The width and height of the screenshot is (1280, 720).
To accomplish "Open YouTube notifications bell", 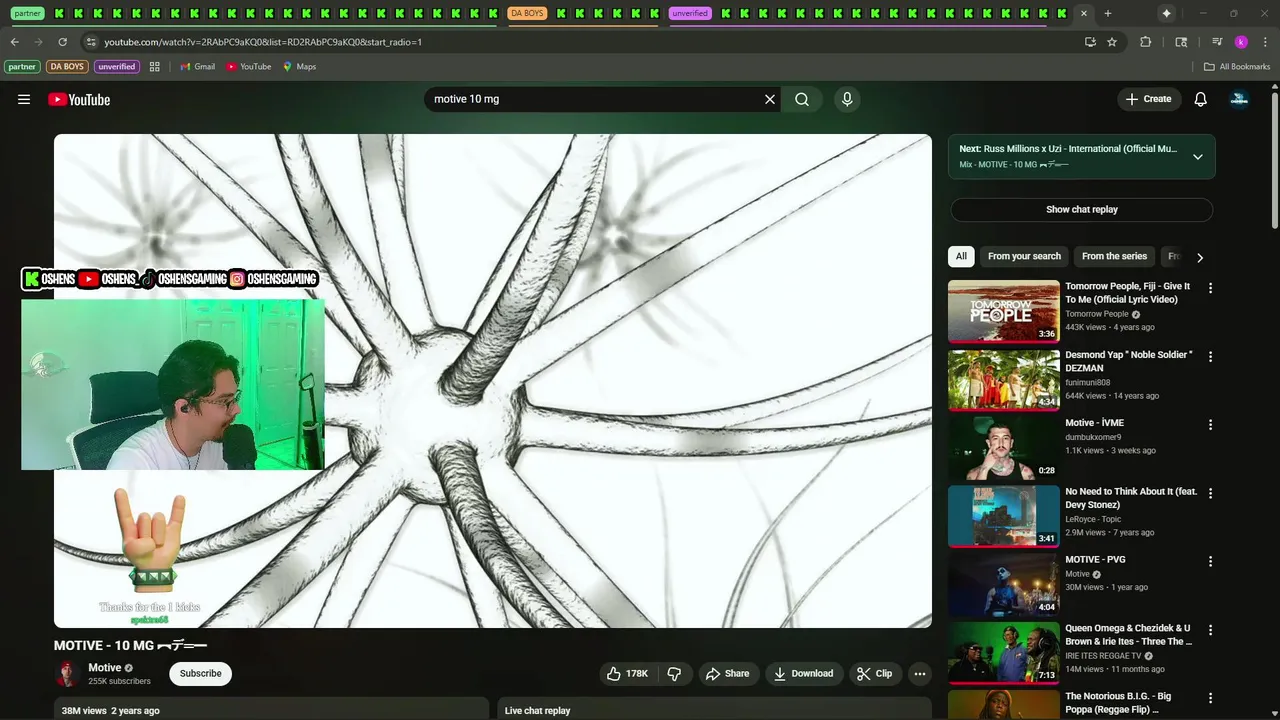I will [x=1200, y=99].
